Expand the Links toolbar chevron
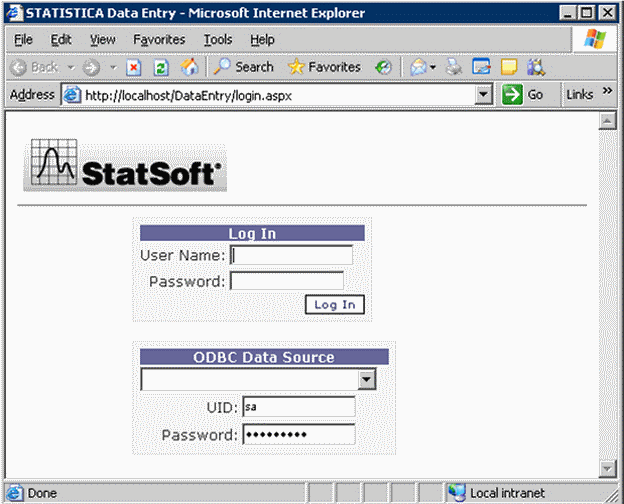The image size is (624, 504). coord(607,91)
